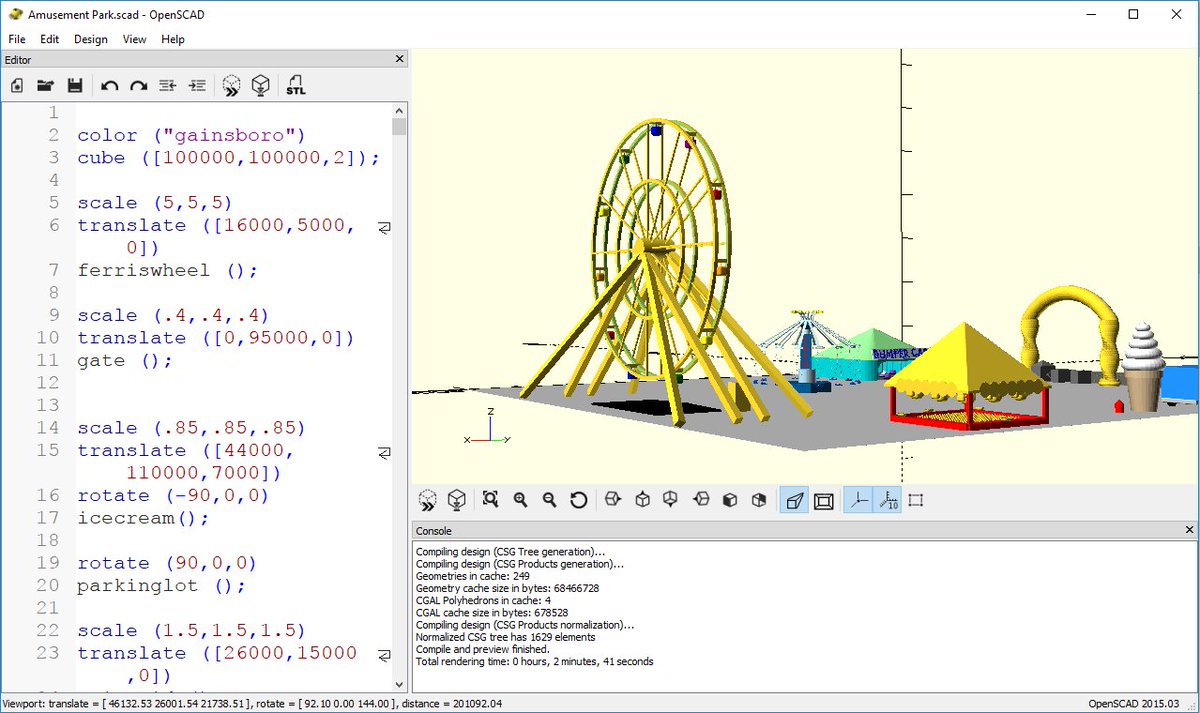Viewport: 1200px width, 713px height.
Task: Open the Help menu
Action: tap(173, 39)
